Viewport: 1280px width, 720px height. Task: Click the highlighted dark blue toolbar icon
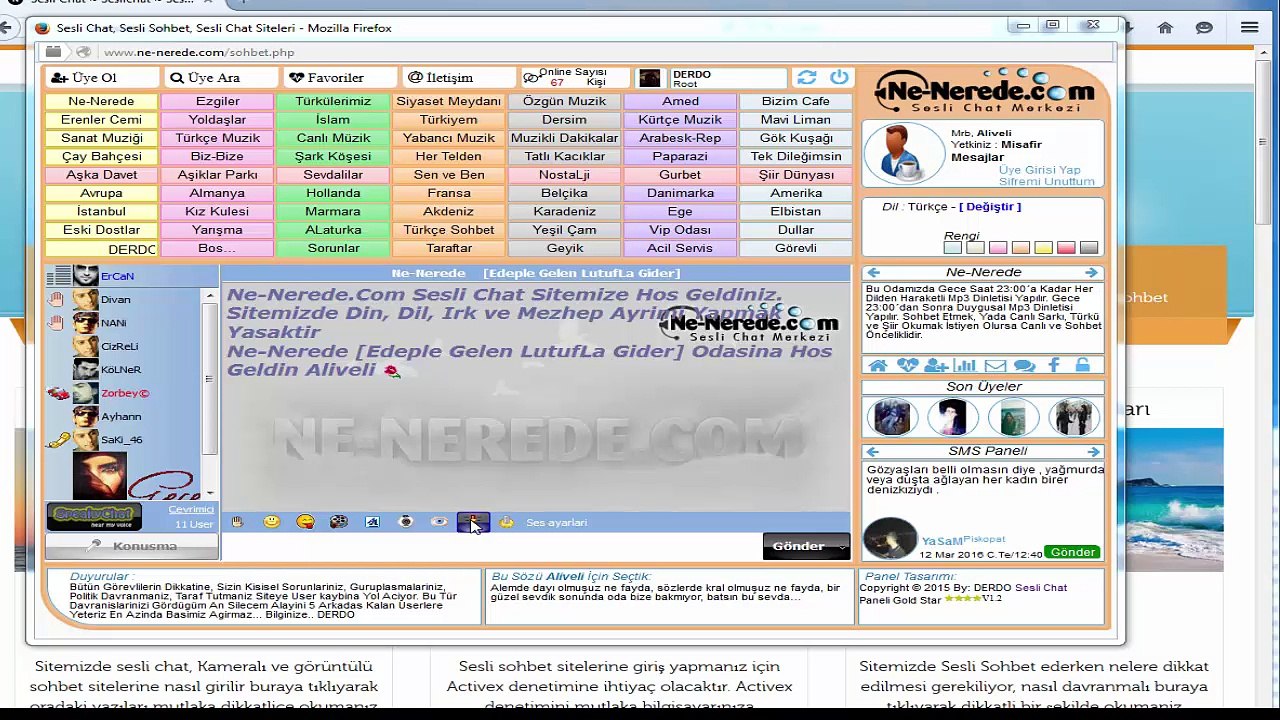(473, 522)
